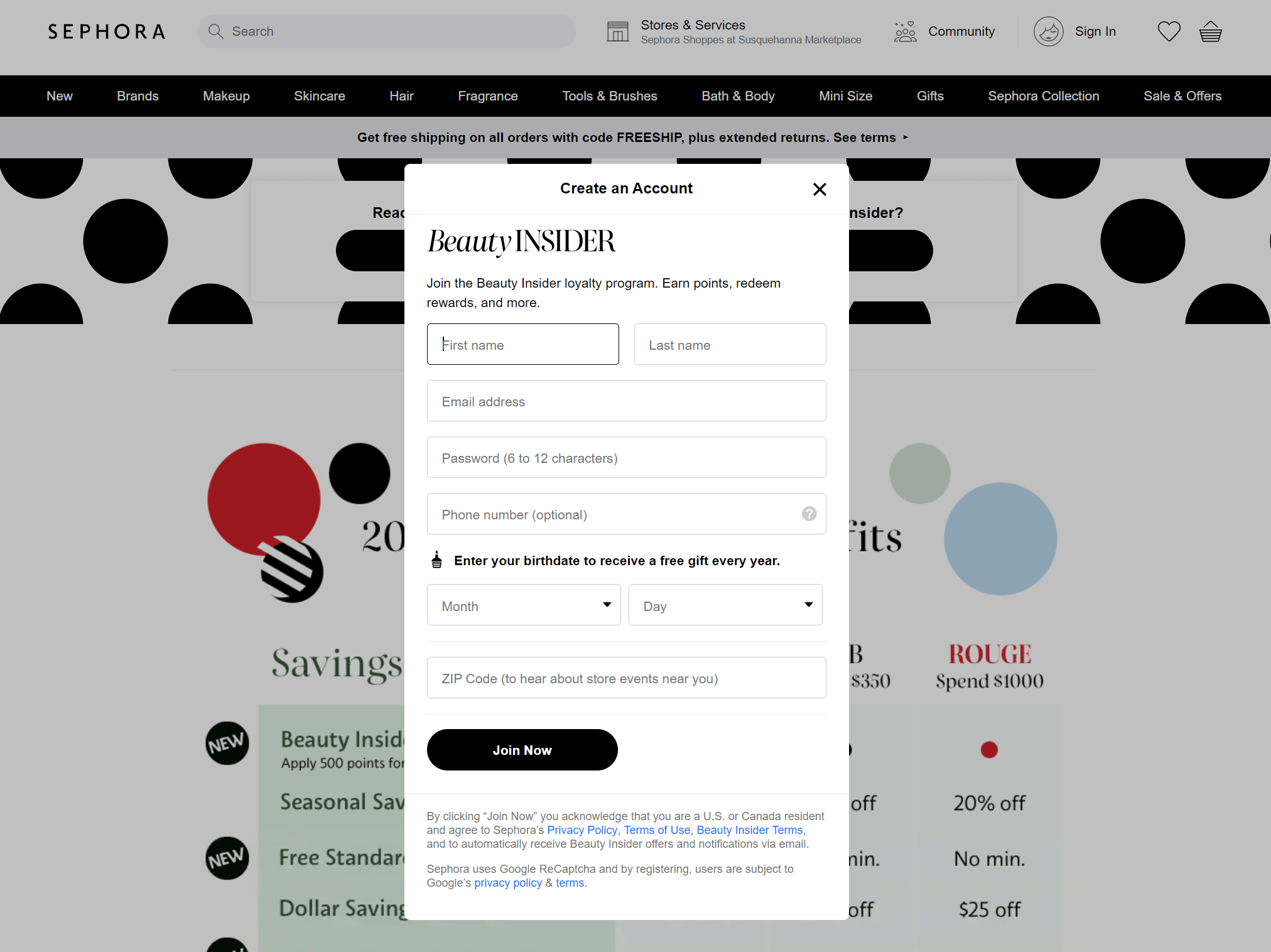Click the Wishlist heart icon
The height and width of the screenshot is (952, 1271).
tap(1169, 31)
